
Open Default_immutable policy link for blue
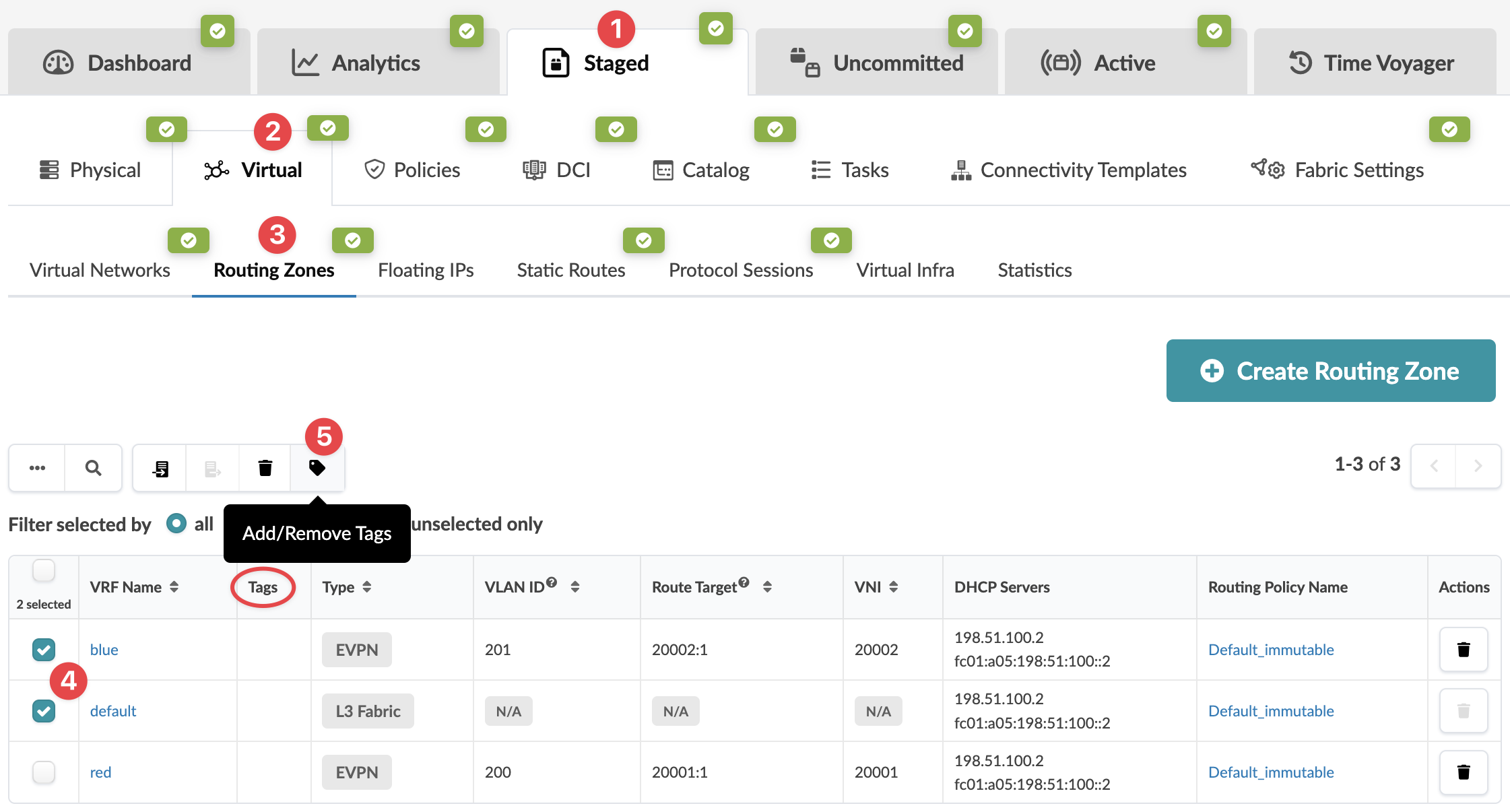pos(1270,650)
